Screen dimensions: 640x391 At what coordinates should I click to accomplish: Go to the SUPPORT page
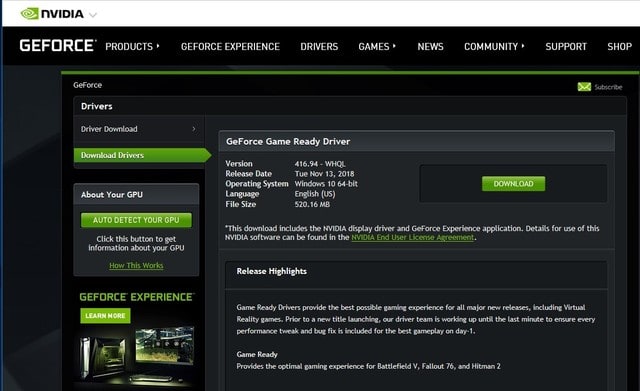coord(566,47)
